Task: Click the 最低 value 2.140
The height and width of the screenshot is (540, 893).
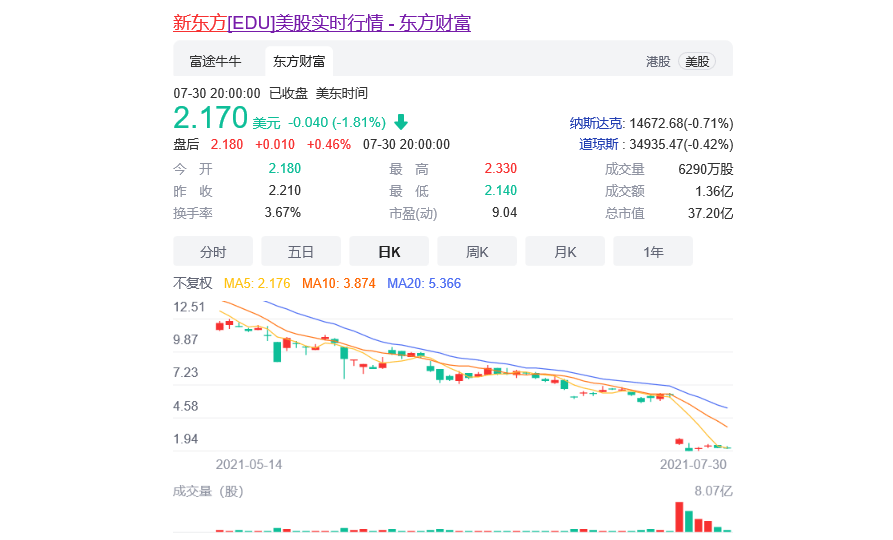Action: click(x=501, y=190)
